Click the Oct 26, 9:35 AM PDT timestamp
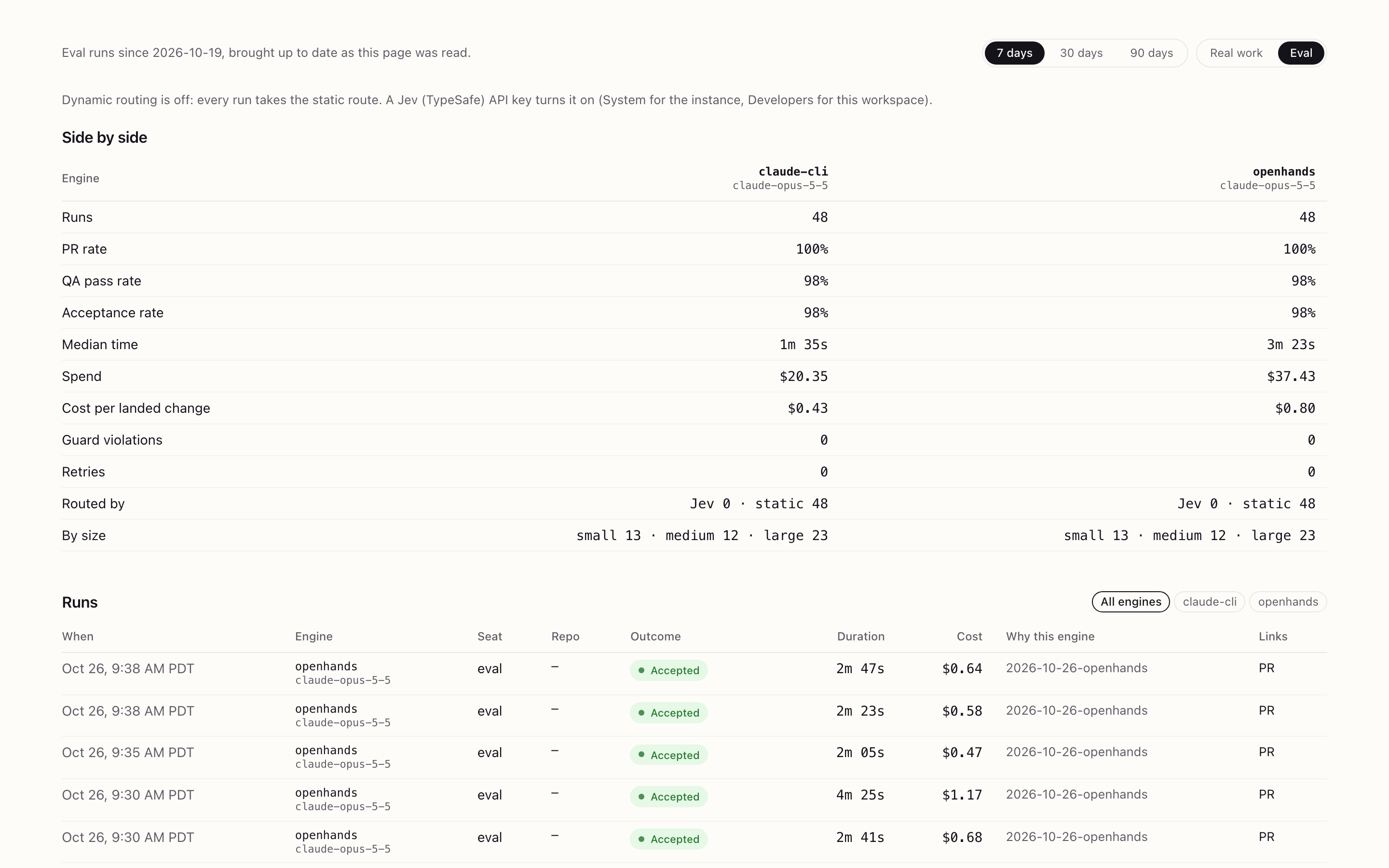Image resolution: width=1389 pixels, height=868 pixels. (x=128, y=753)
